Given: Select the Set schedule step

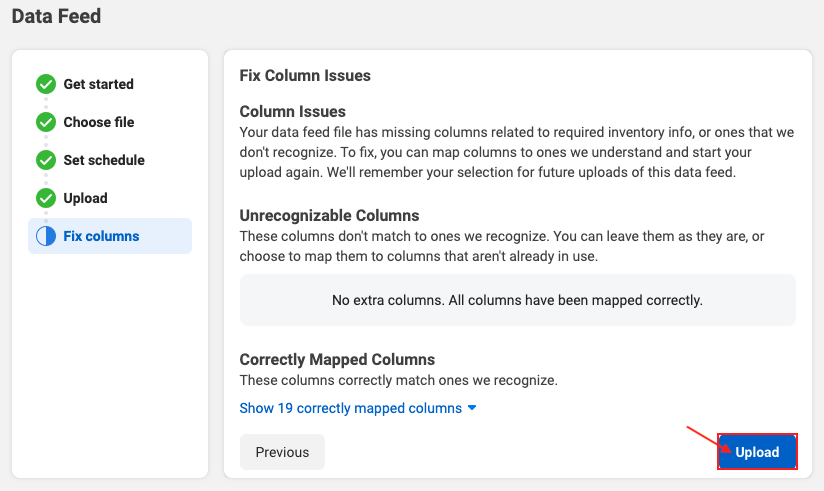Looking at the screenshot, I should click(x=104, y=160).
